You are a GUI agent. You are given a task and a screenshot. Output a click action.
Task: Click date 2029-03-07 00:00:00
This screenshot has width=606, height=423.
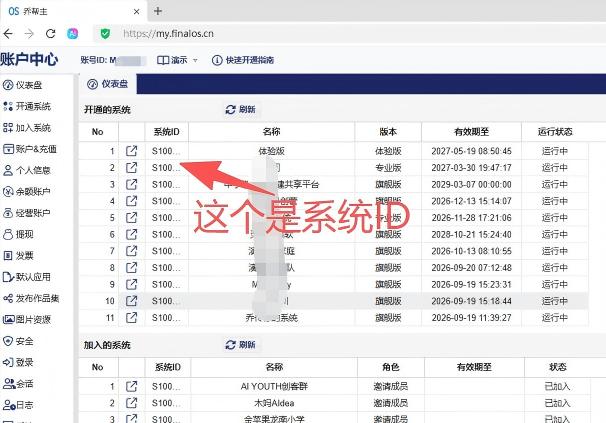[472, 184]
